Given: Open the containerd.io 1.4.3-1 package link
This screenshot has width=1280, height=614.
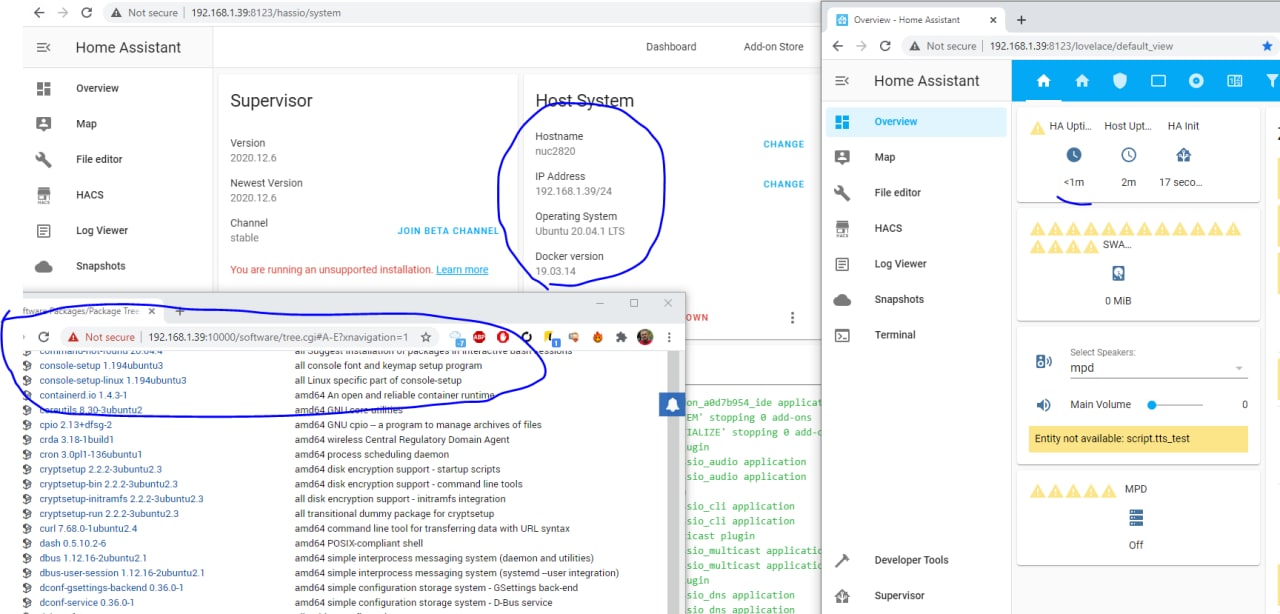Looking at the screenshot, I should [83, 395].
